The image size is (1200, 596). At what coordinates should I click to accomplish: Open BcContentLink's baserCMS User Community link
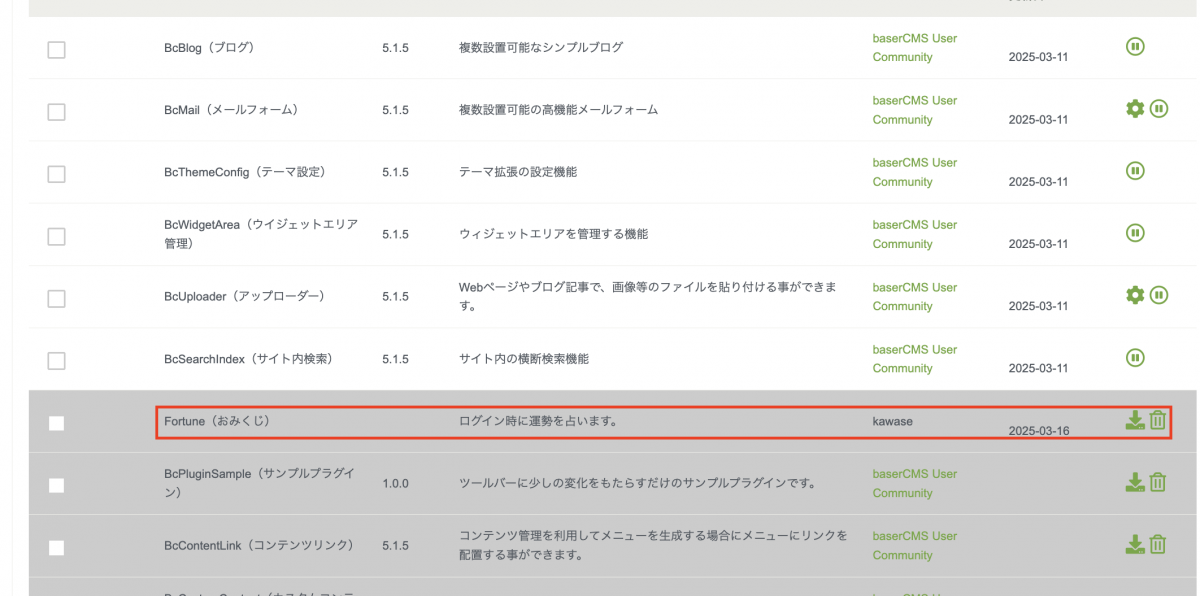914,545
